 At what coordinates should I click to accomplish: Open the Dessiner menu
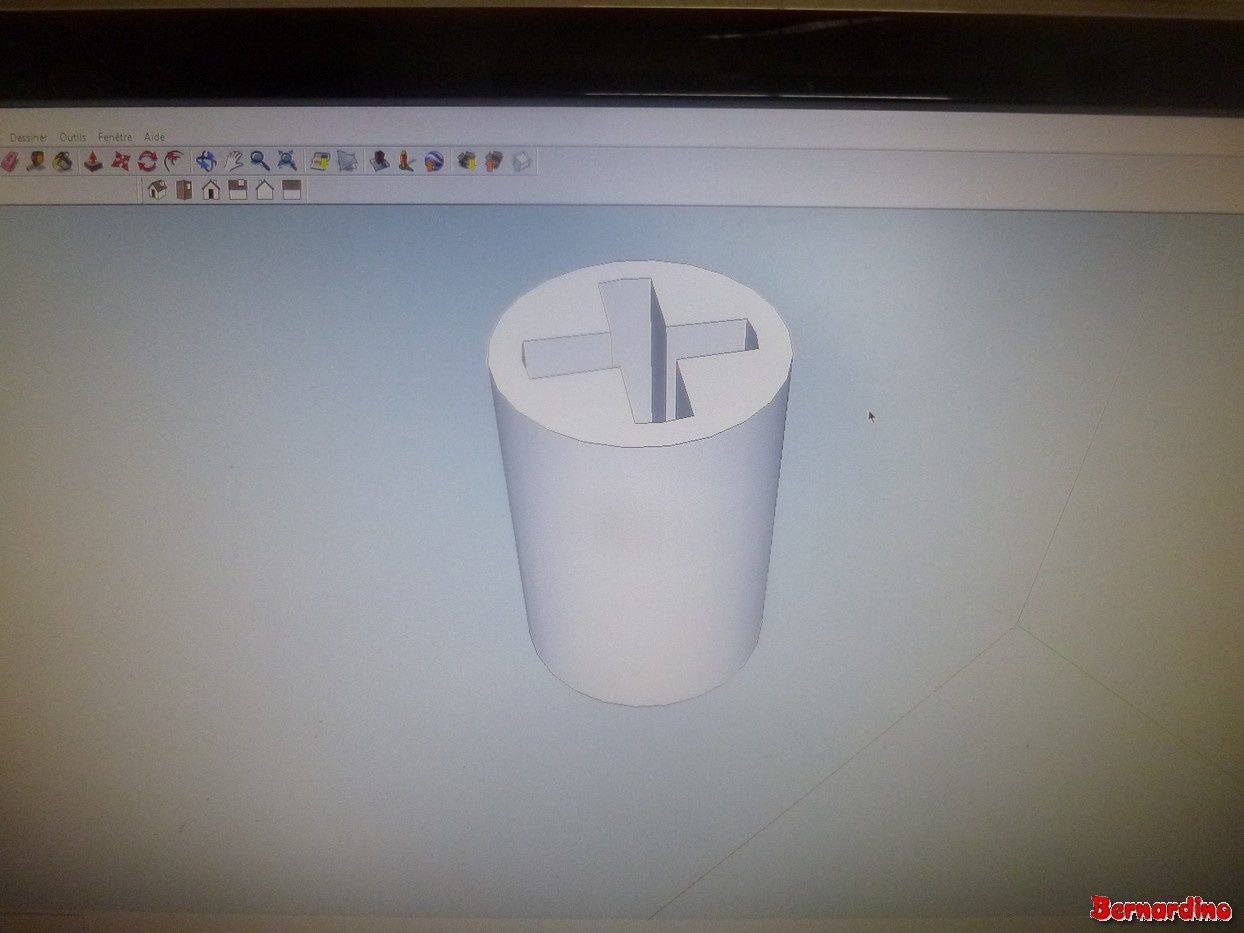28,137
